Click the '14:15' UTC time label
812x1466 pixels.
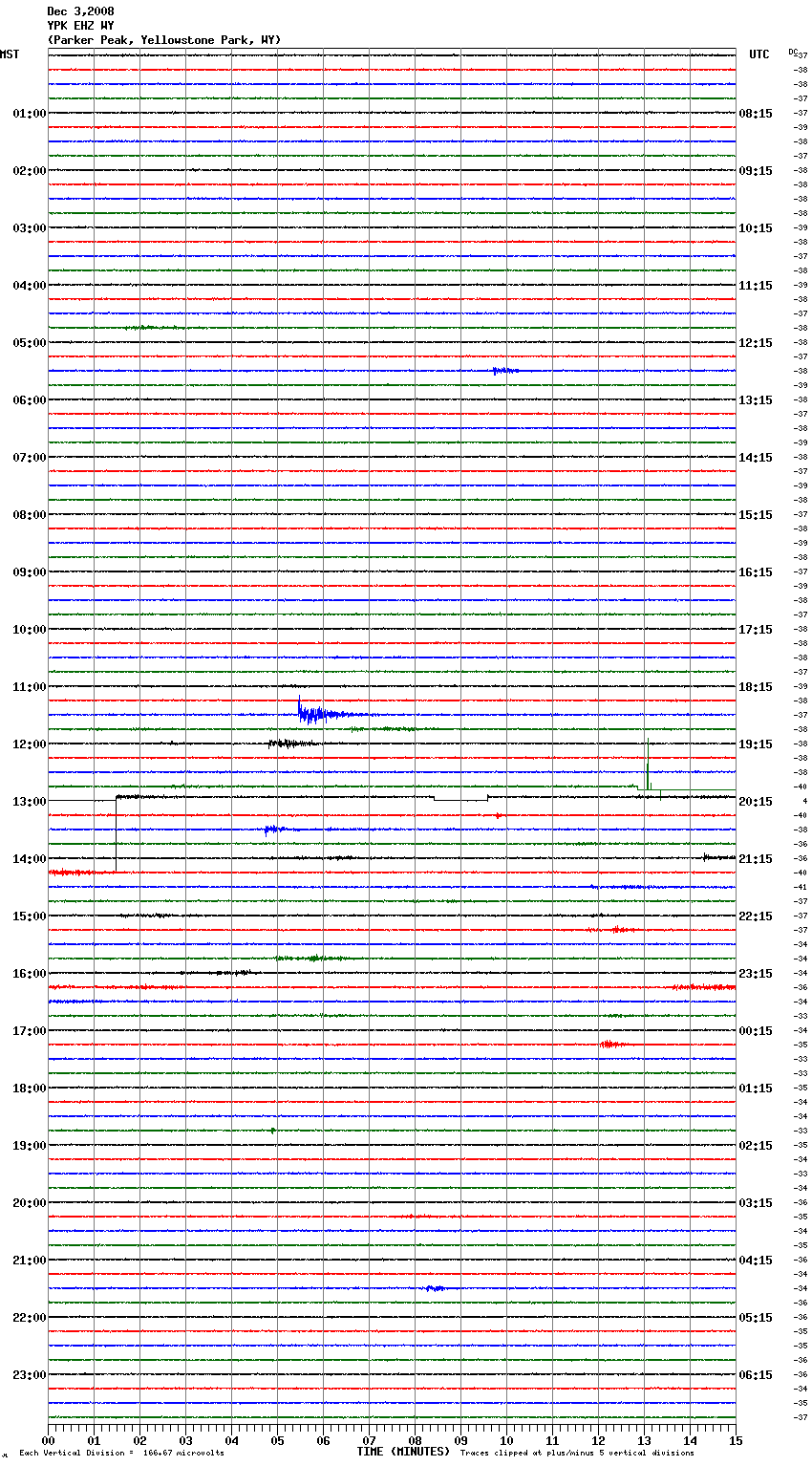tap(756, 458)
